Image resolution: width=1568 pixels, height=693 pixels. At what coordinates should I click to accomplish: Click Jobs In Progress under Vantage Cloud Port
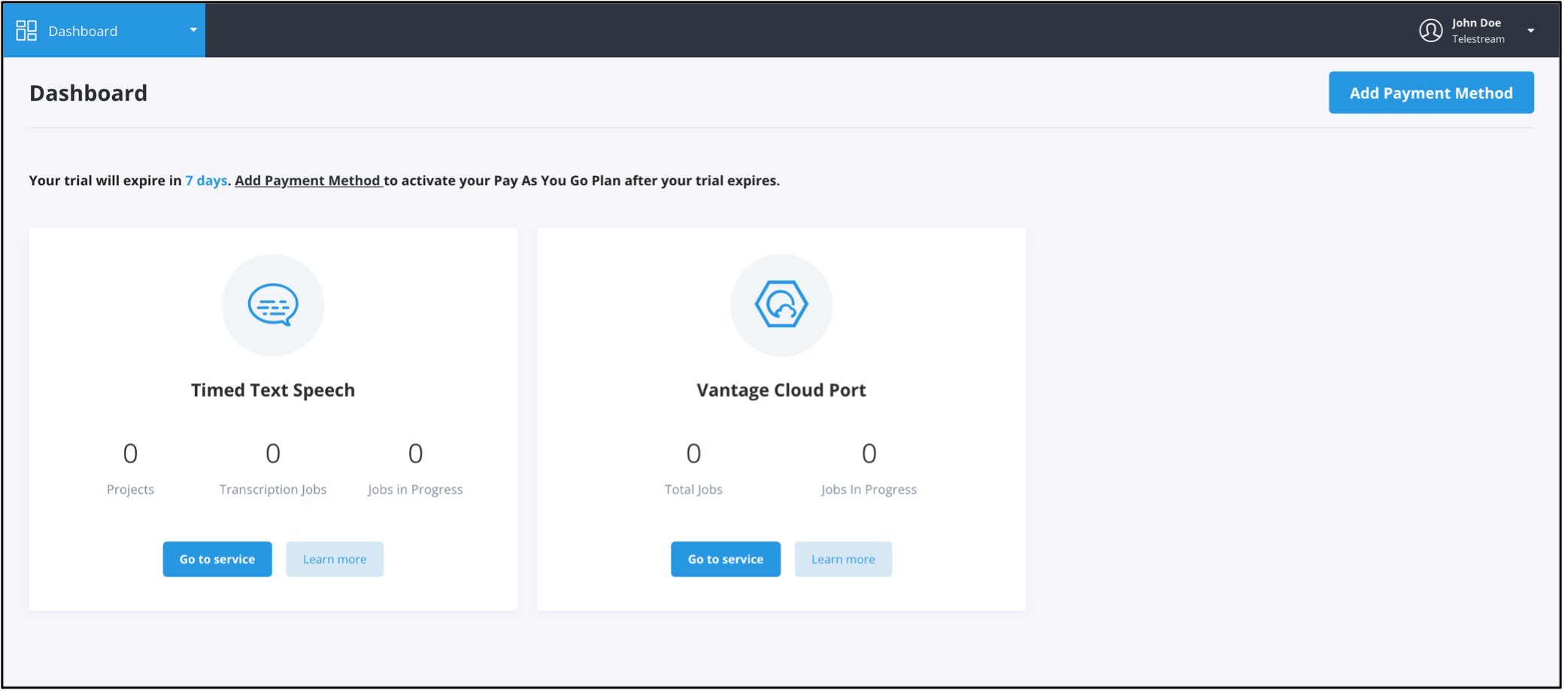869,489
